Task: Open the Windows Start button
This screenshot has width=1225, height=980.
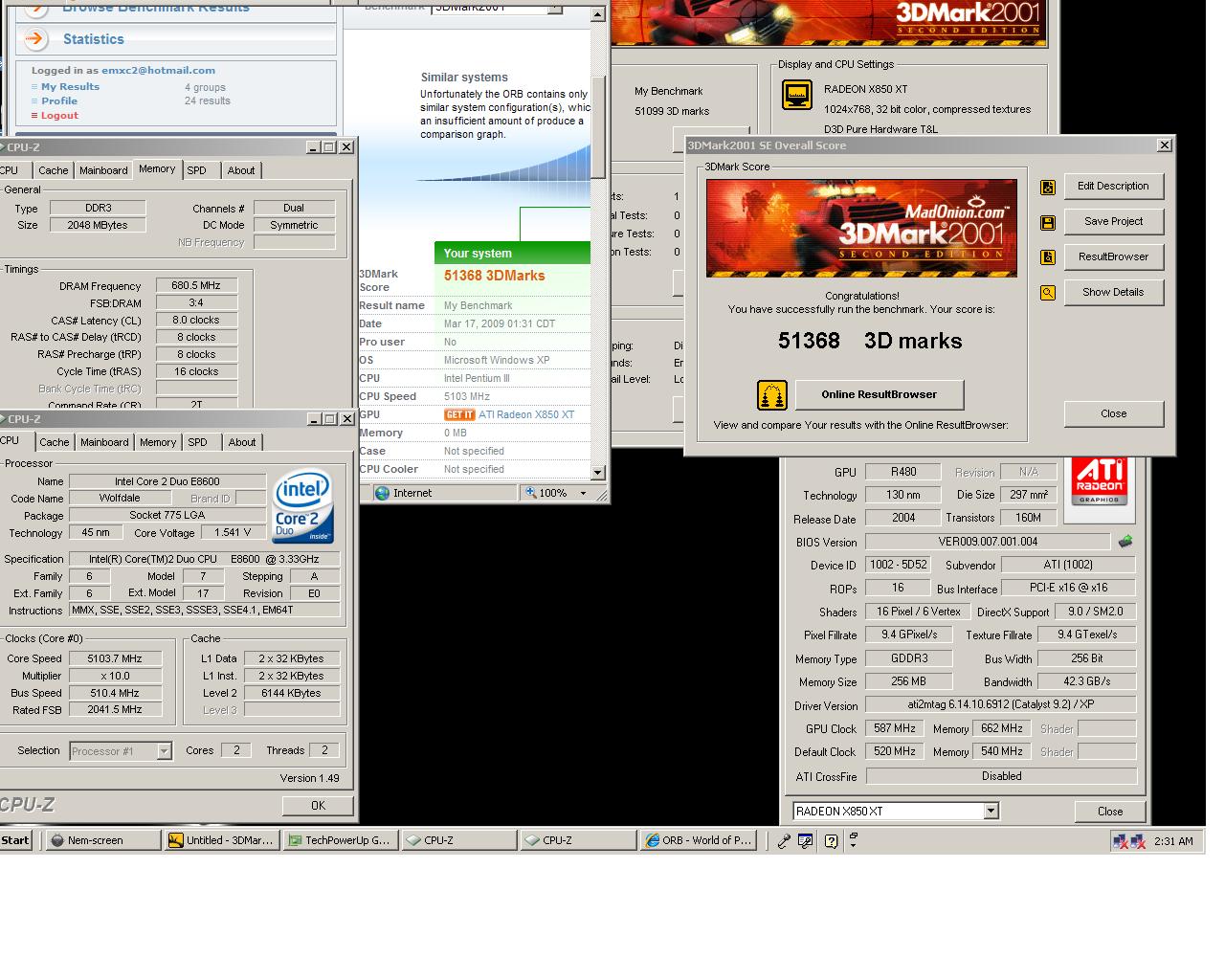Action: [x=15, y=840]
